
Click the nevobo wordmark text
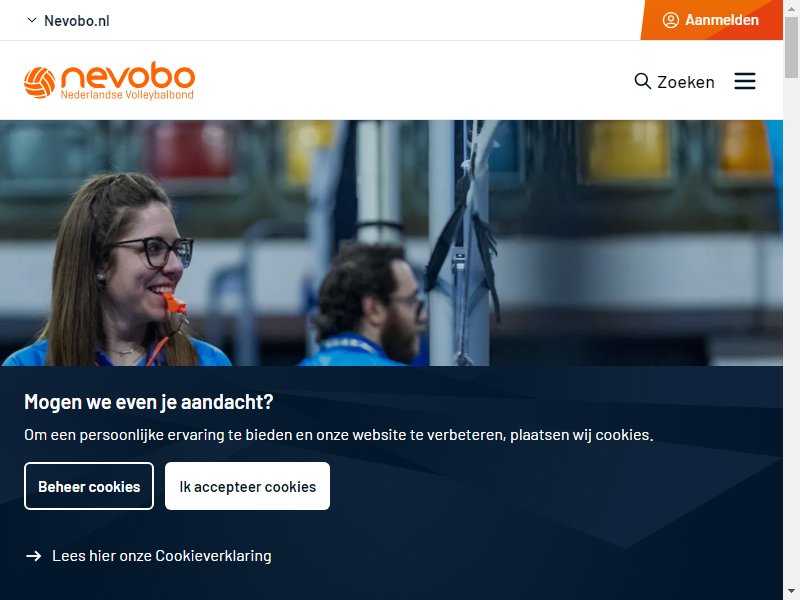click(128, 76)
